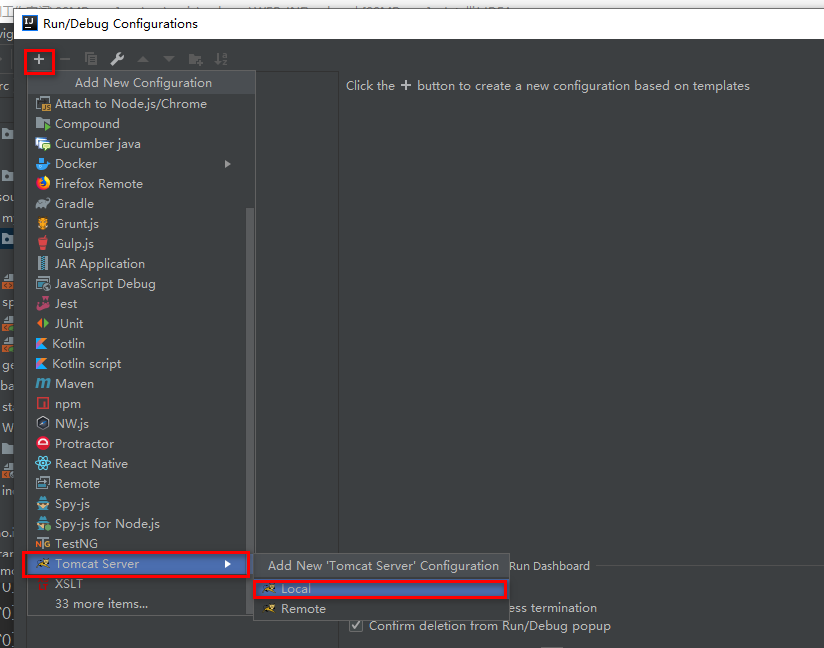Click the Move Down arrow icon
This screenshot has height=648, width=824.
169,59
